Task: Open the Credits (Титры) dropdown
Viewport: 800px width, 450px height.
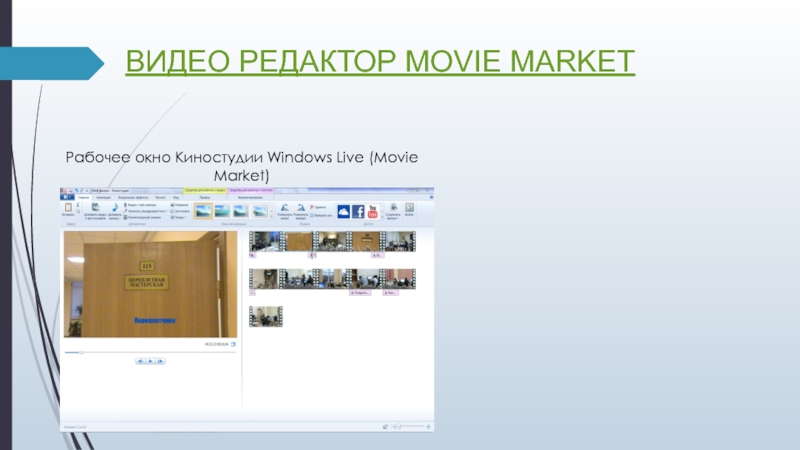Action: pos(178,217)
